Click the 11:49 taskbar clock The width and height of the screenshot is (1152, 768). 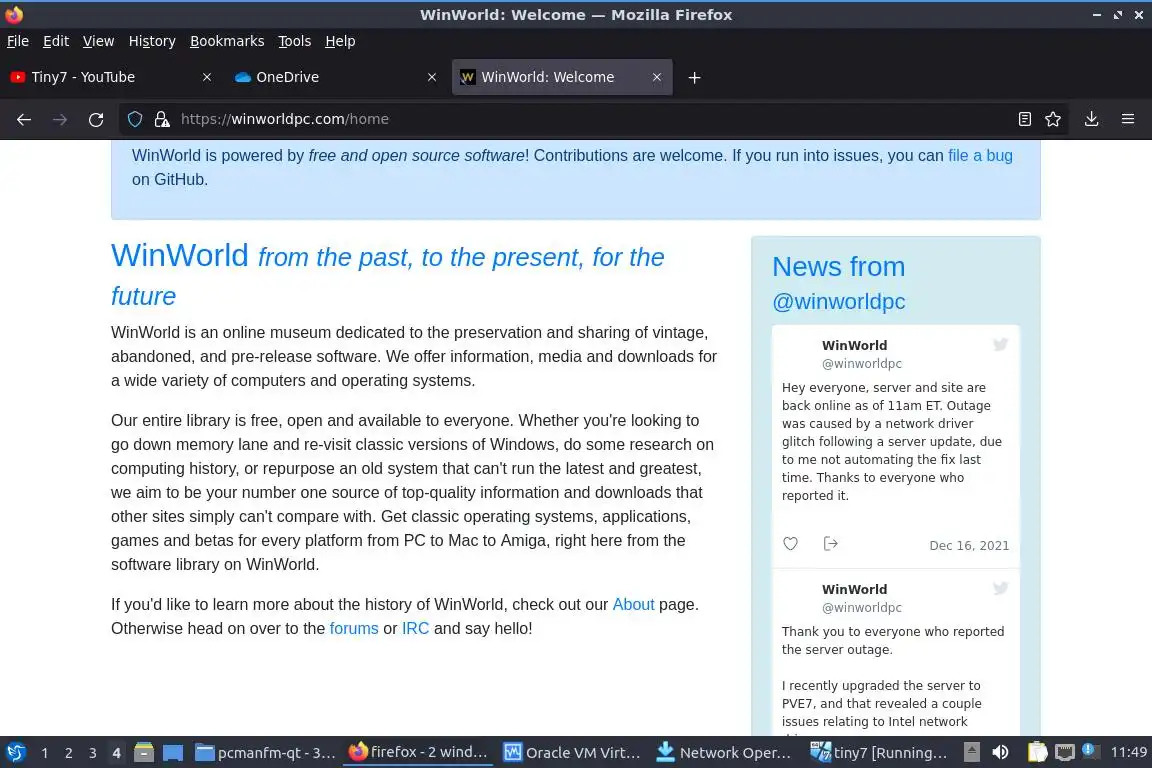click(1128, 752)
